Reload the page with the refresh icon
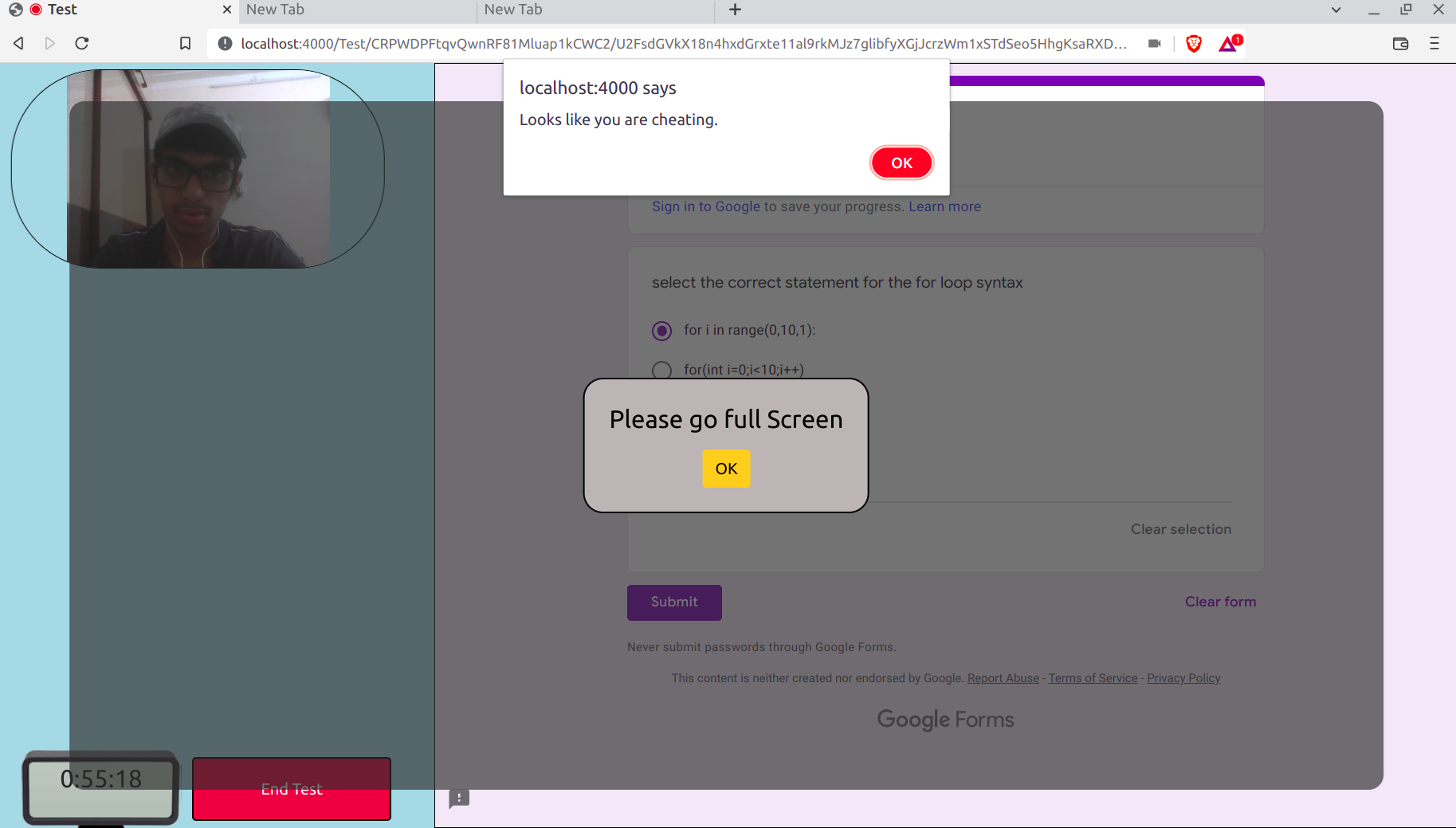 point(81,43)
